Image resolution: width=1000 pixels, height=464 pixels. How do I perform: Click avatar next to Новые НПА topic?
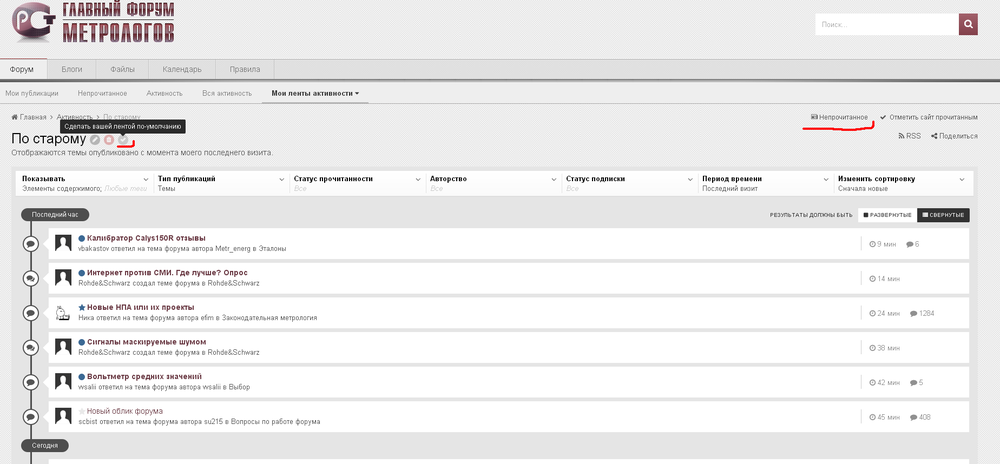(63, 312)
